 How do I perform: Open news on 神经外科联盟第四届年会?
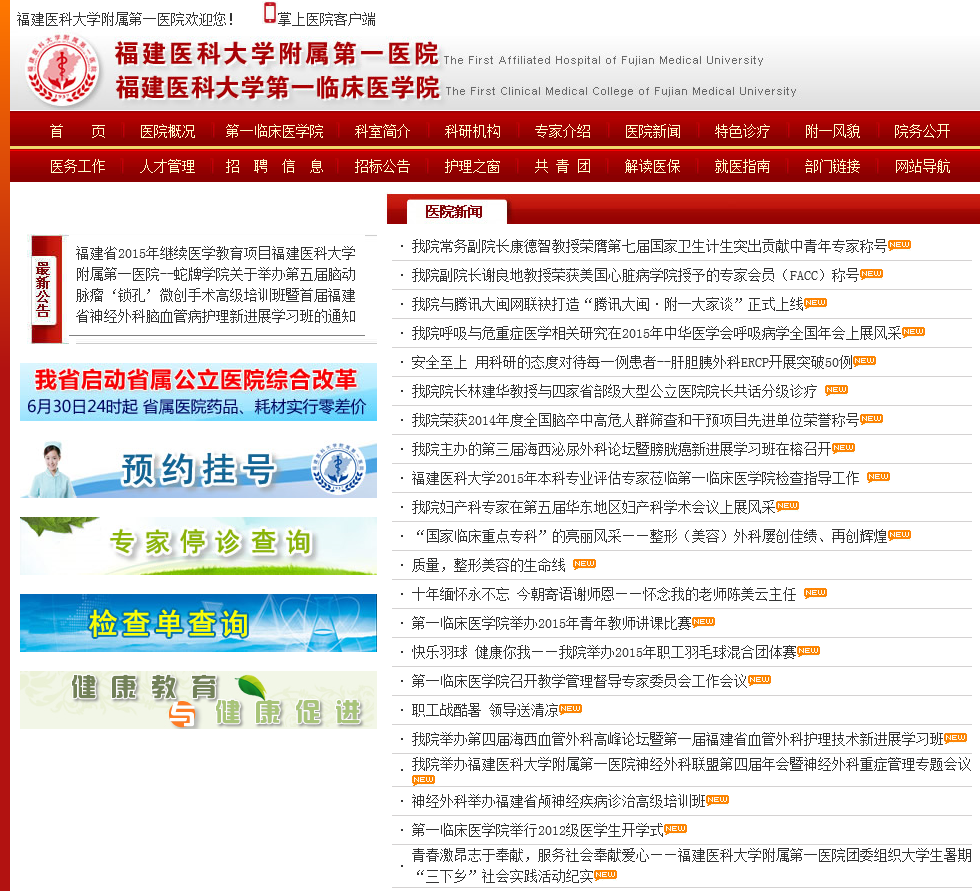pyautogui.click(x=691, y=764)
